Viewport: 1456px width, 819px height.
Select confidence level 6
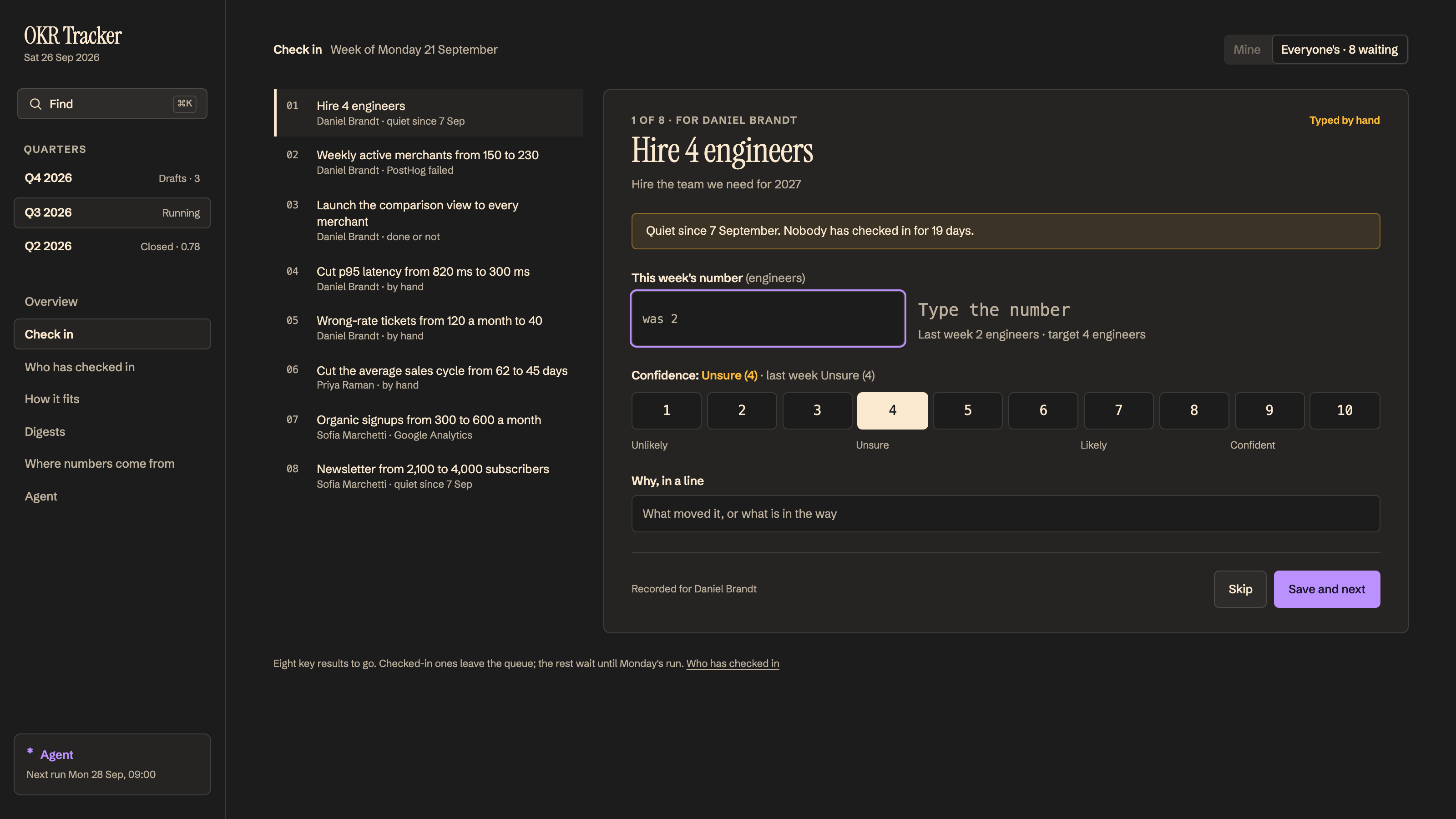pos(1043,411)
